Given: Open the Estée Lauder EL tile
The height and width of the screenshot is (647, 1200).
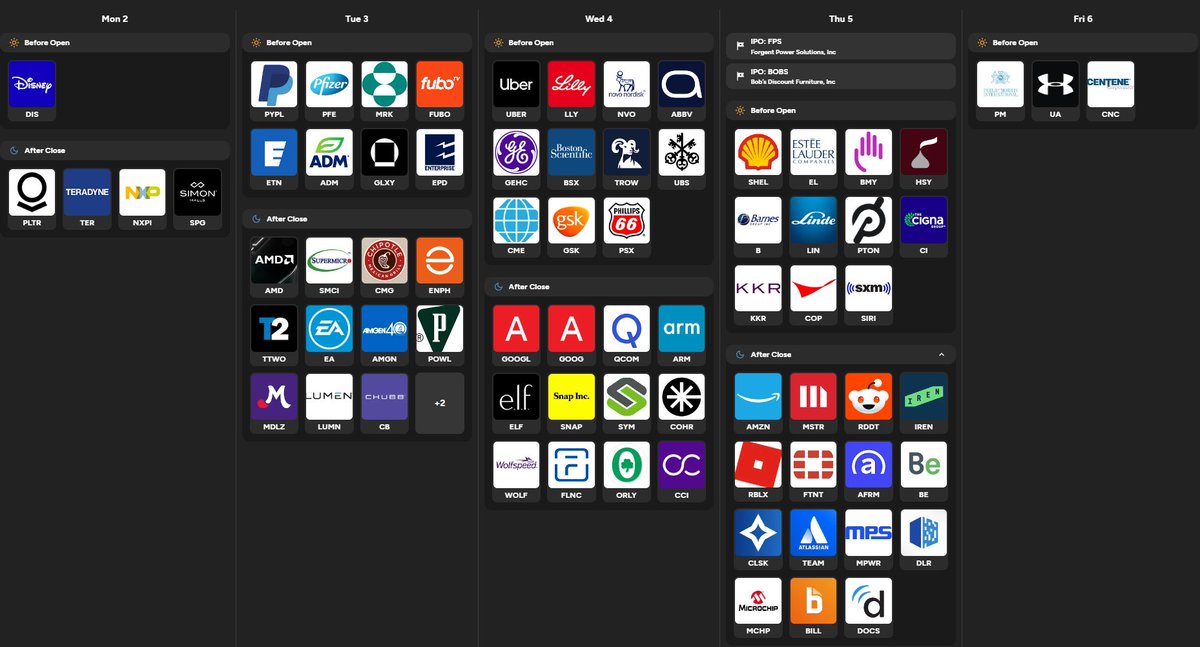Looking at the screenshot, I should tap(813, 158).
